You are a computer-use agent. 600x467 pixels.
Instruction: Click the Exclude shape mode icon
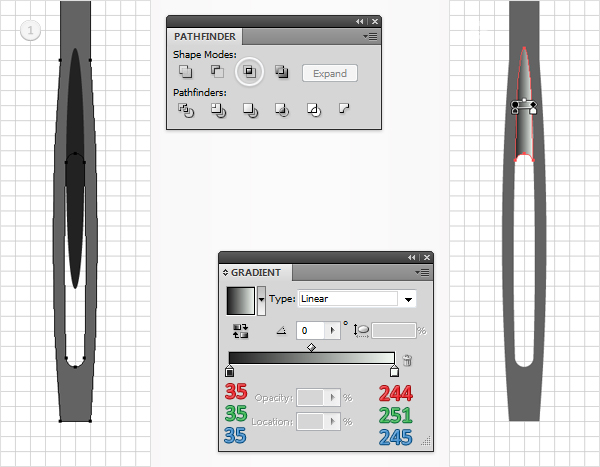coord(281,72)
